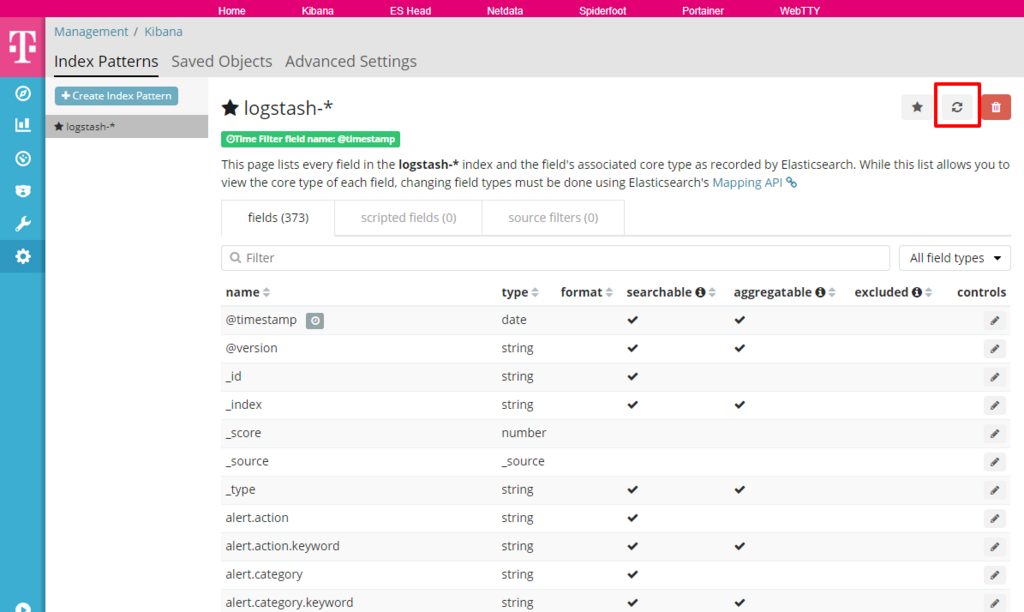1024x612 pixels.
Task: Click the @timestamp type cell 'date'
Action: tap(514, 320)
